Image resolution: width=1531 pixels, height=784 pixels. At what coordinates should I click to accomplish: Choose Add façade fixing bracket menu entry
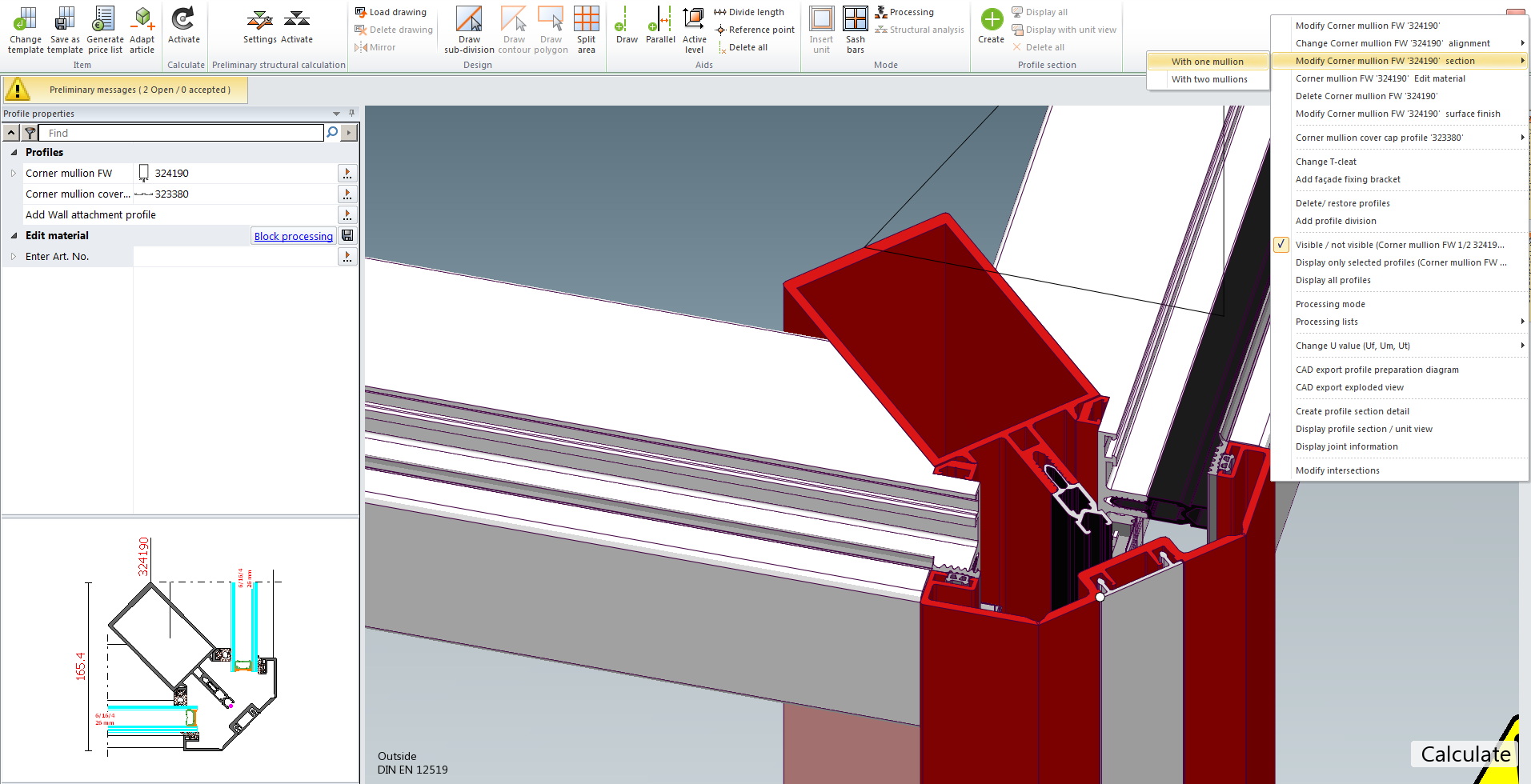point(1348,179)
